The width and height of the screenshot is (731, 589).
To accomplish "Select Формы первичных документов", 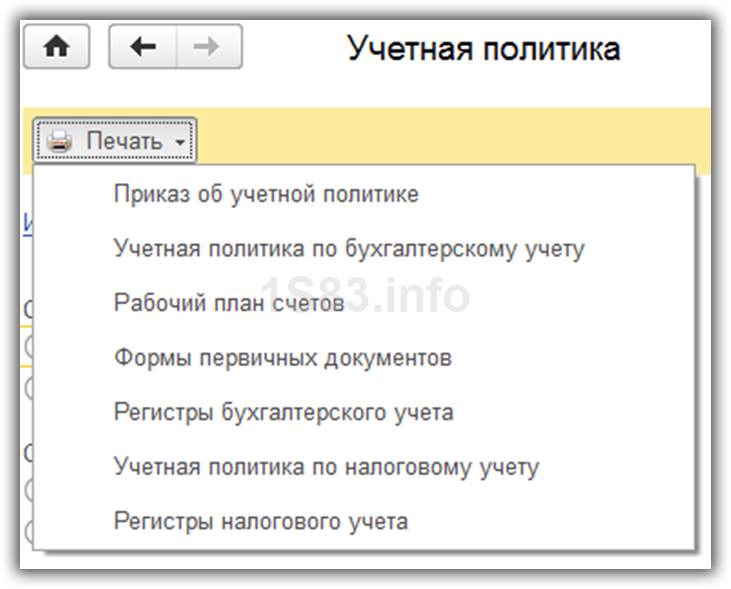I will point(364,358).
